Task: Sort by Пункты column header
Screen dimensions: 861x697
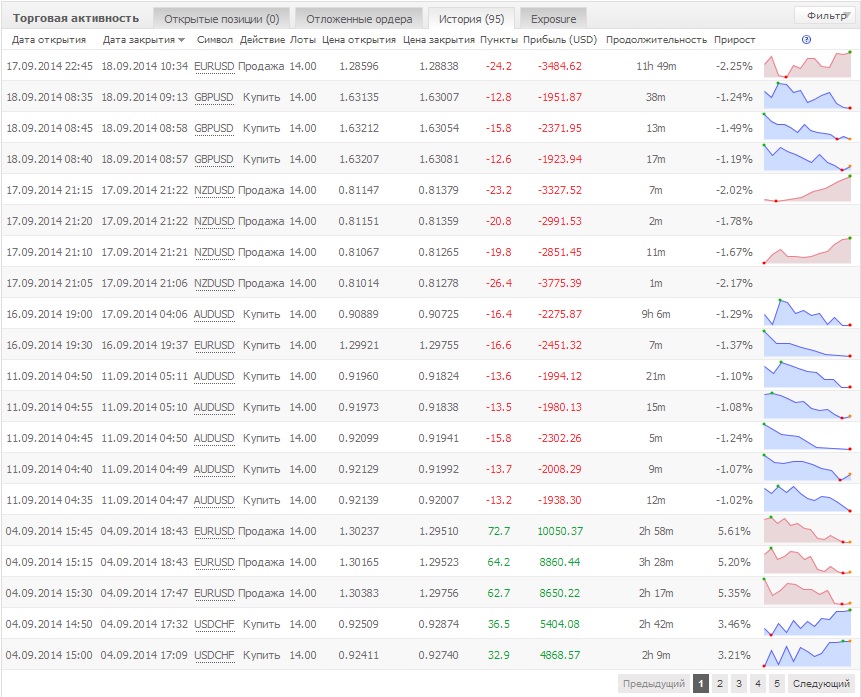Action: click(x=499, y=40)
